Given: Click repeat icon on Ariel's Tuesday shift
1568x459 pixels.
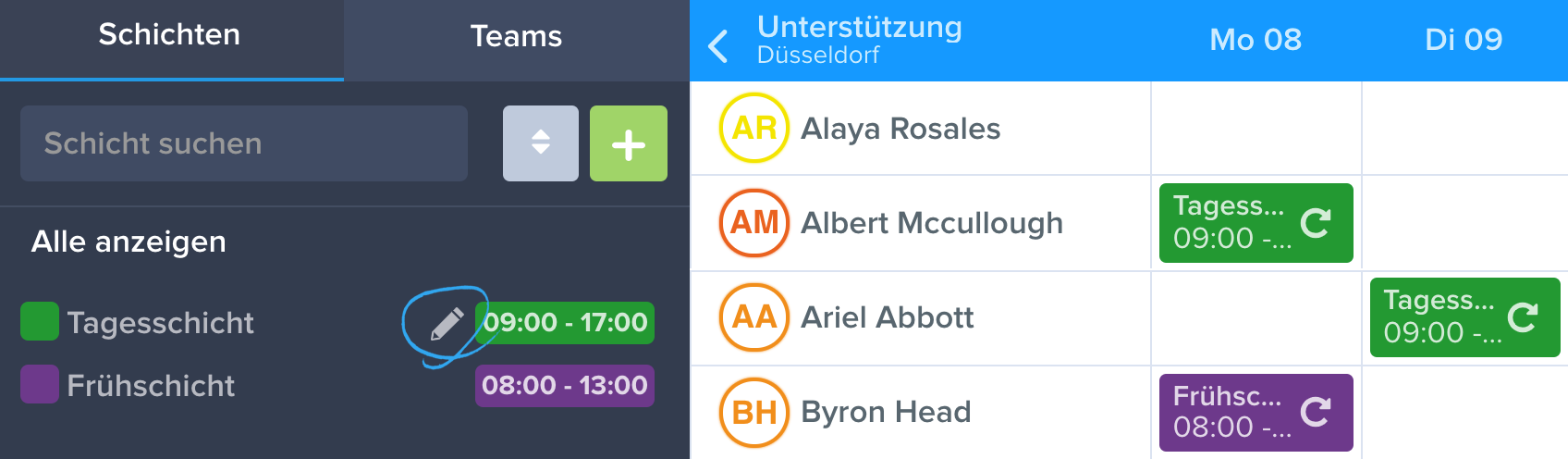Looking at the screenshot, I should pos(1523,317).
